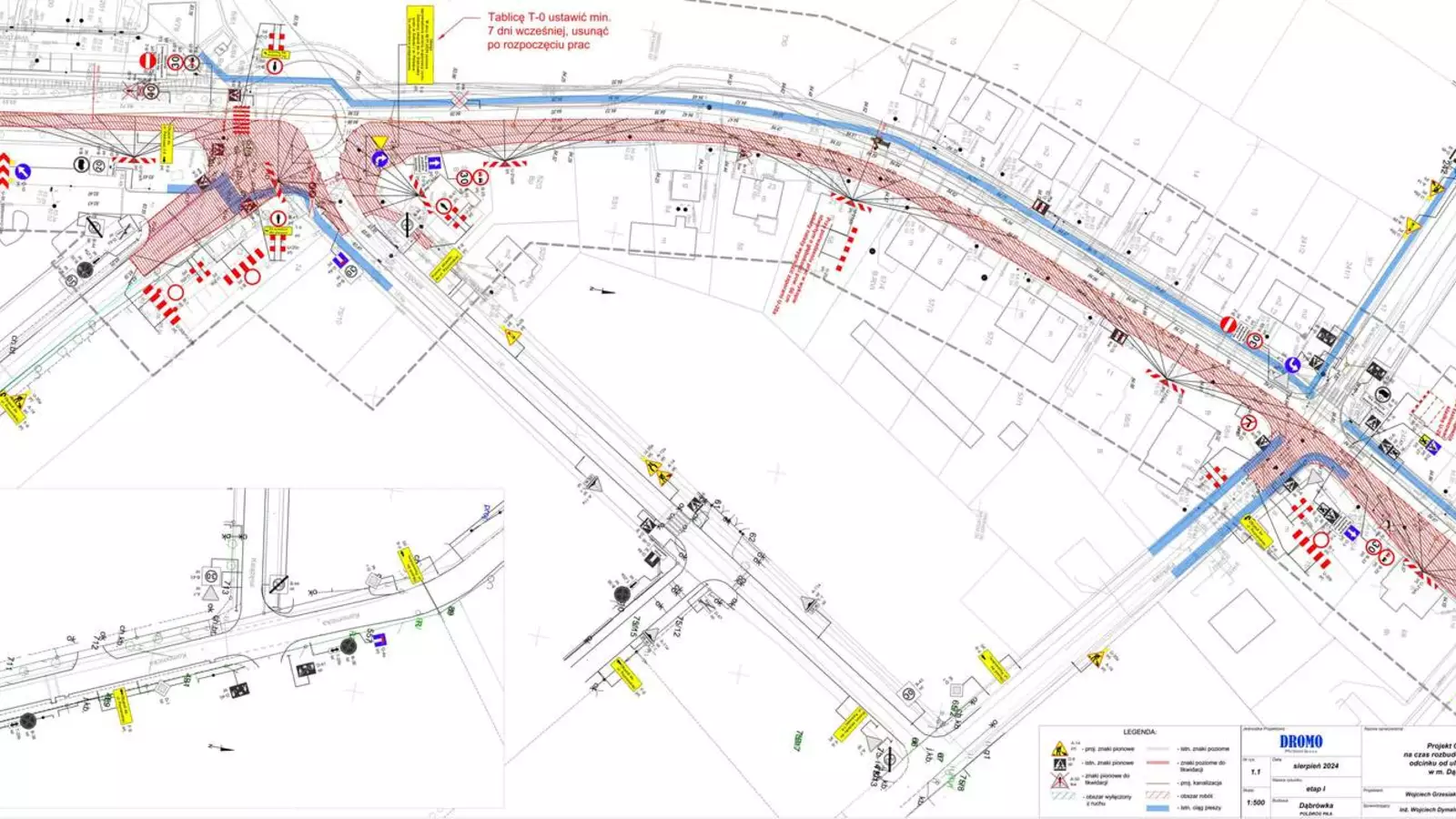
Task: Click the yellow warning sign beside the southeast road
Action: click(1097, 657)
